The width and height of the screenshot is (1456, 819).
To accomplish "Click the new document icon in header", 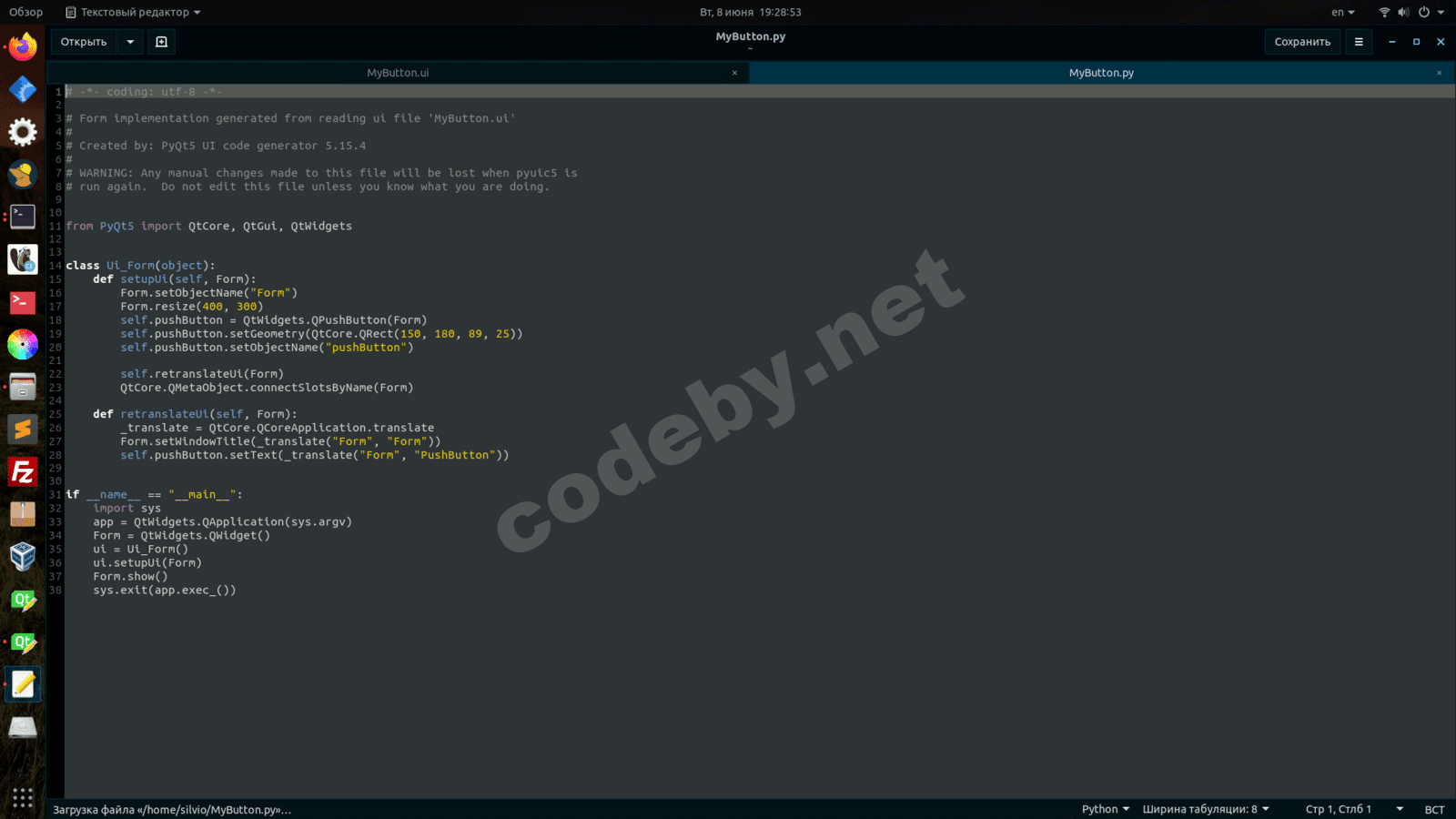I will (x=161, y=42).
